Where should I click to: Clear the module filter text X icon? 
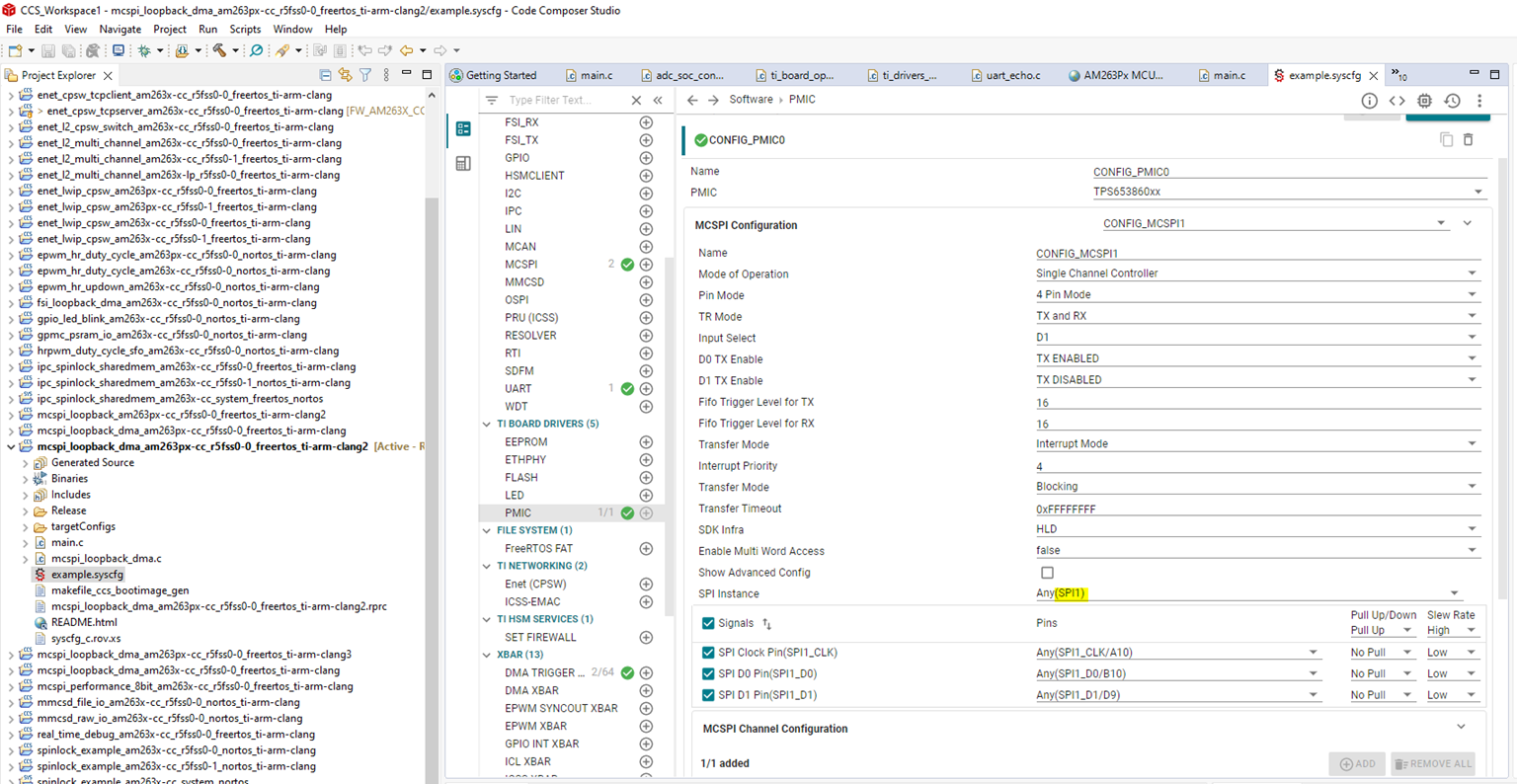coord(636,101)
